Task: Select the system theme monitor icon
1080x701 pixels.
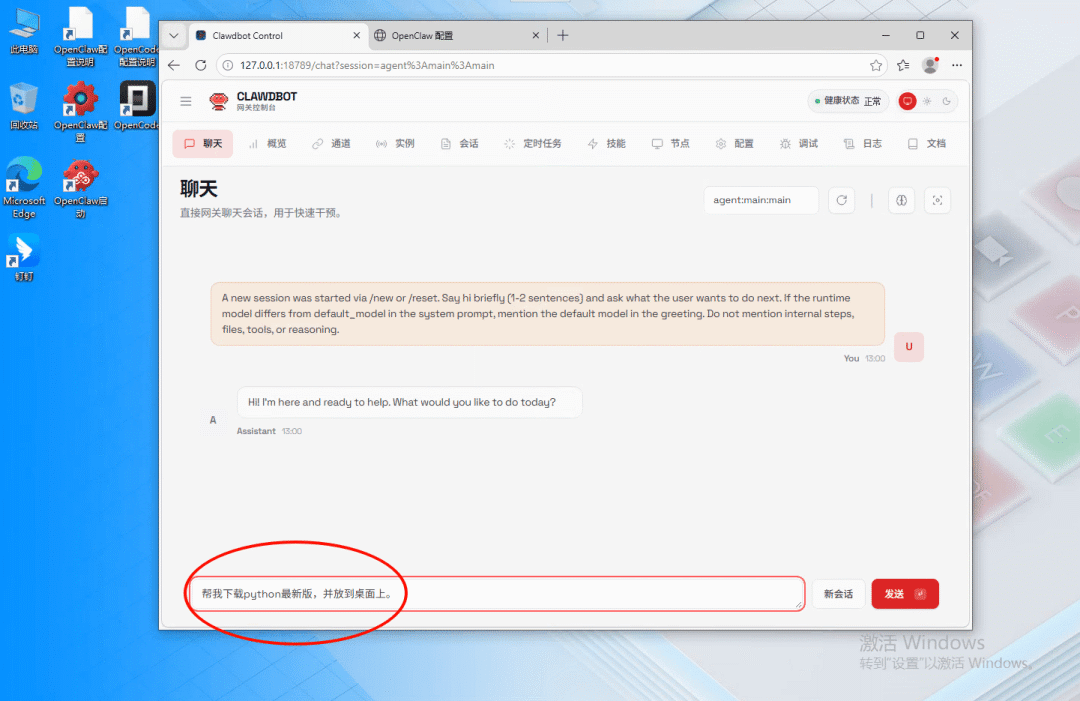Action: point(908,101)
